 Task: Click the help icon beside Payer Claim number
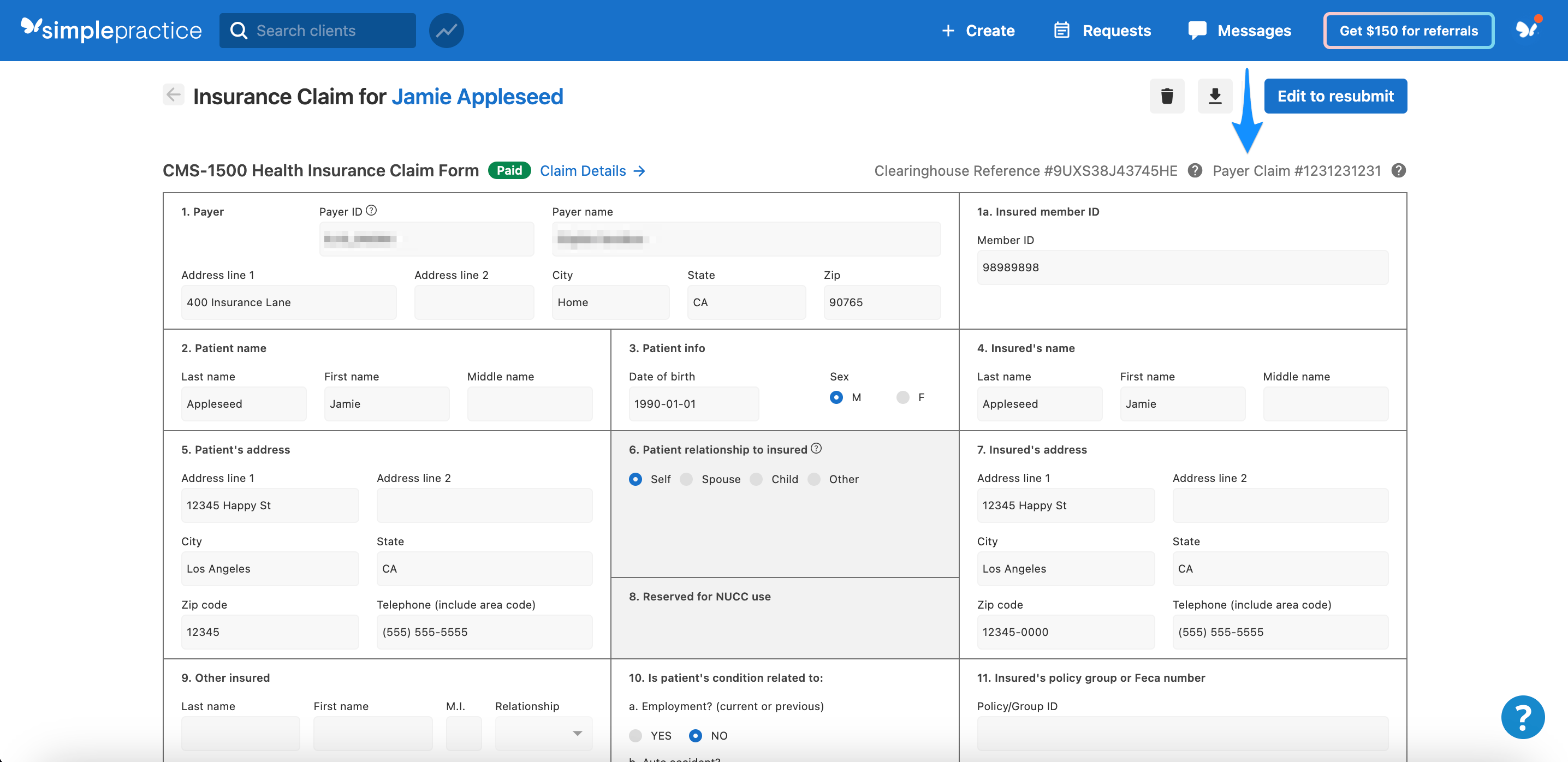[x=1398, y=170]
